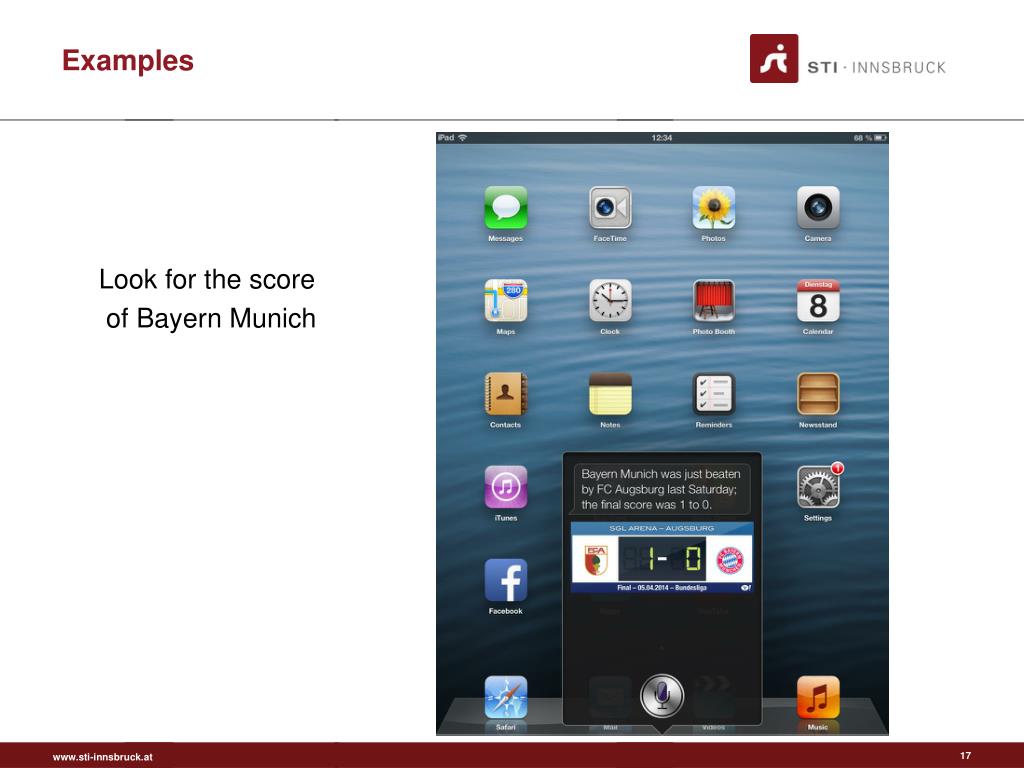Tap the Final 05.04.2014 Bundesliga line
The image size is (1024, 768).
[x=662, y=588]
